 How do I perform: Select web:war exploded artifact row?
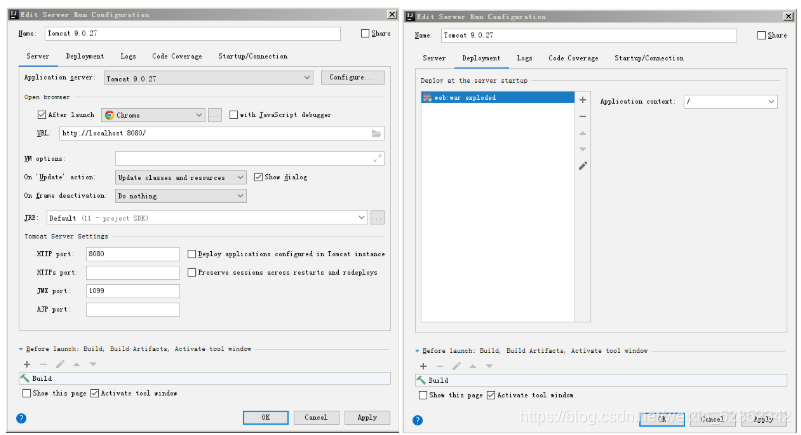(x=498, y=98)
